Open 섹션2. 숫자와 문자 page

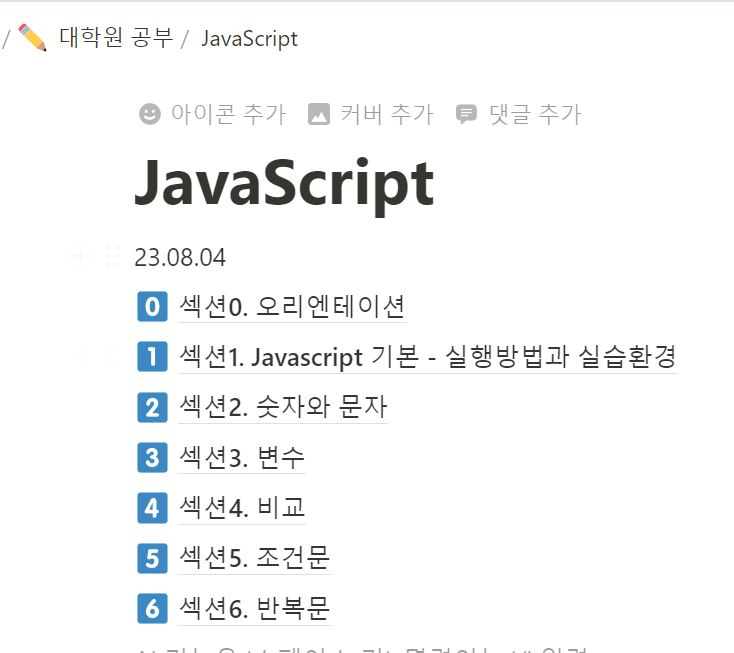click(x=283, y=407)
